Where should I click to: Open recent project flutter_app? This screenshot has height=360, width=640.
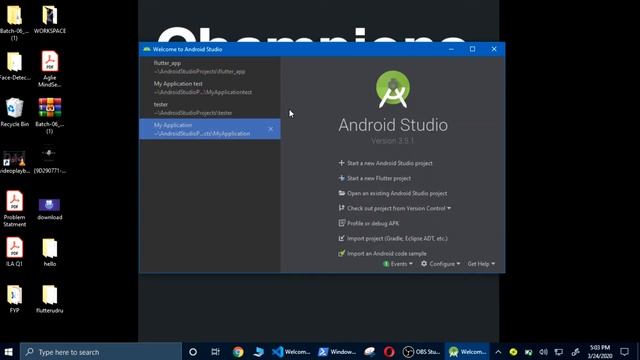point(209,67)
